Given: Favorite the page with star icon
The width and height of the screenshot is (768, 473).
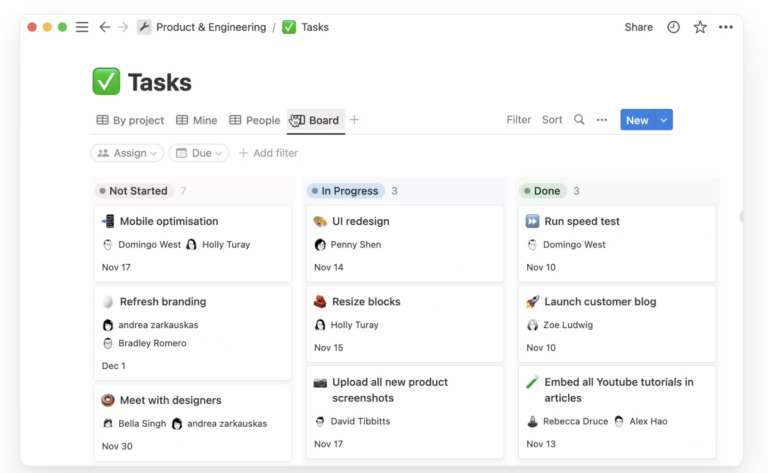Looking at the screenshot, I should (x=700, y=27).
